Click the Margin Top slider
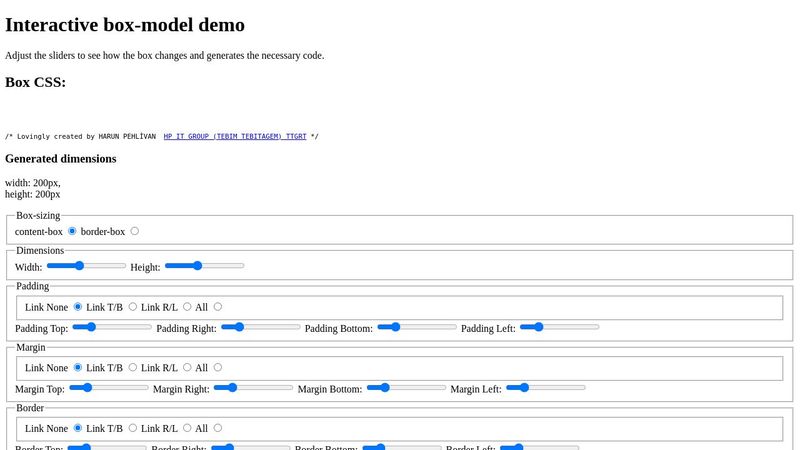This screenshot has width=800, height=450. coord(108,387)
